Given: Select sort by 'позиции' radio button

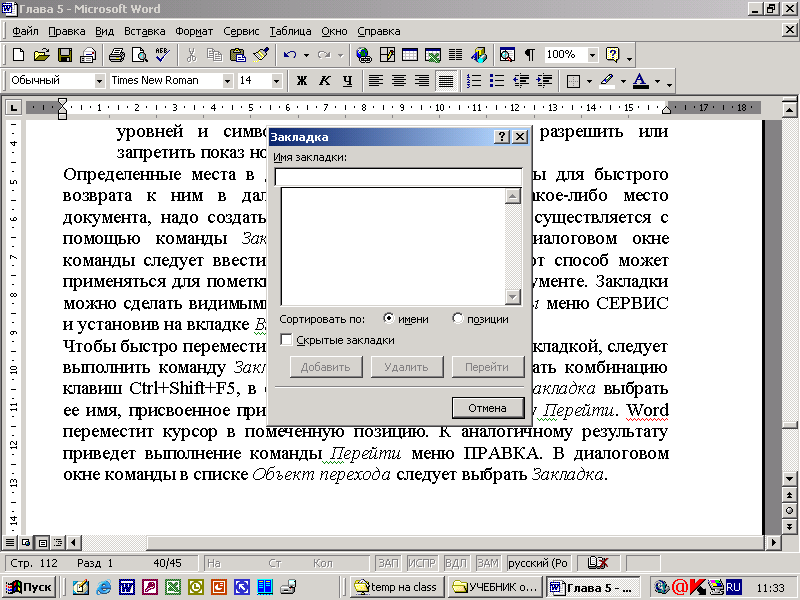Looking at the screenshot, I should pyautogui.click(x=458, y=318).
